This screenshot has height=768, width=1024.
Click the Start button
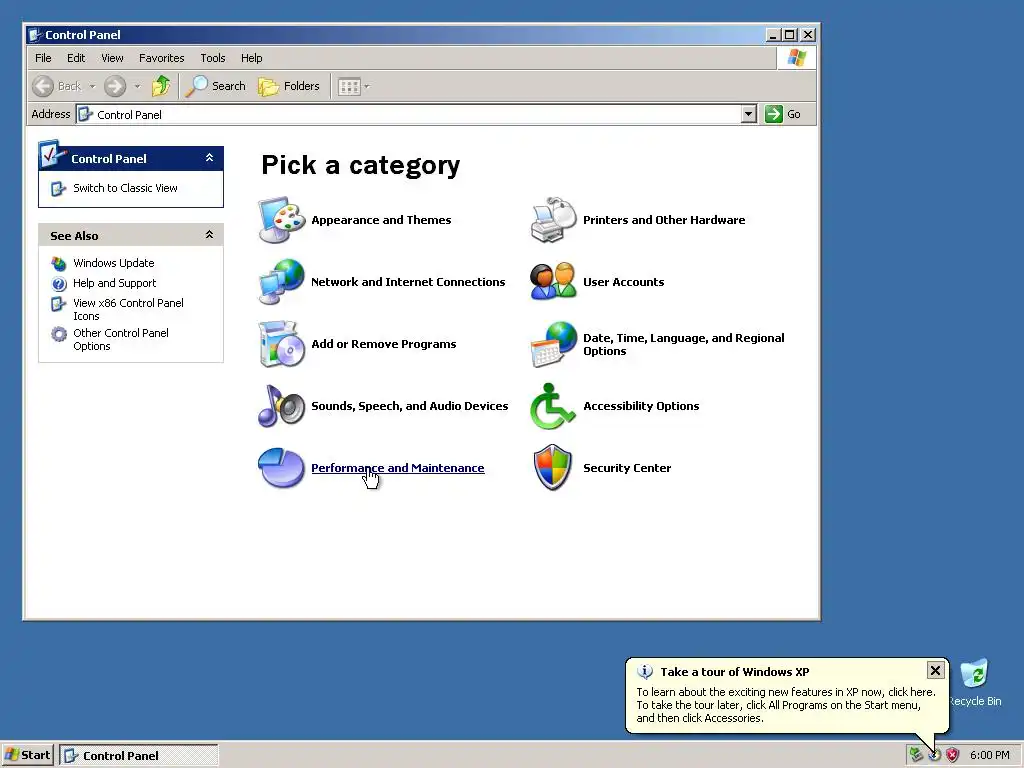[x=27, y=756]
